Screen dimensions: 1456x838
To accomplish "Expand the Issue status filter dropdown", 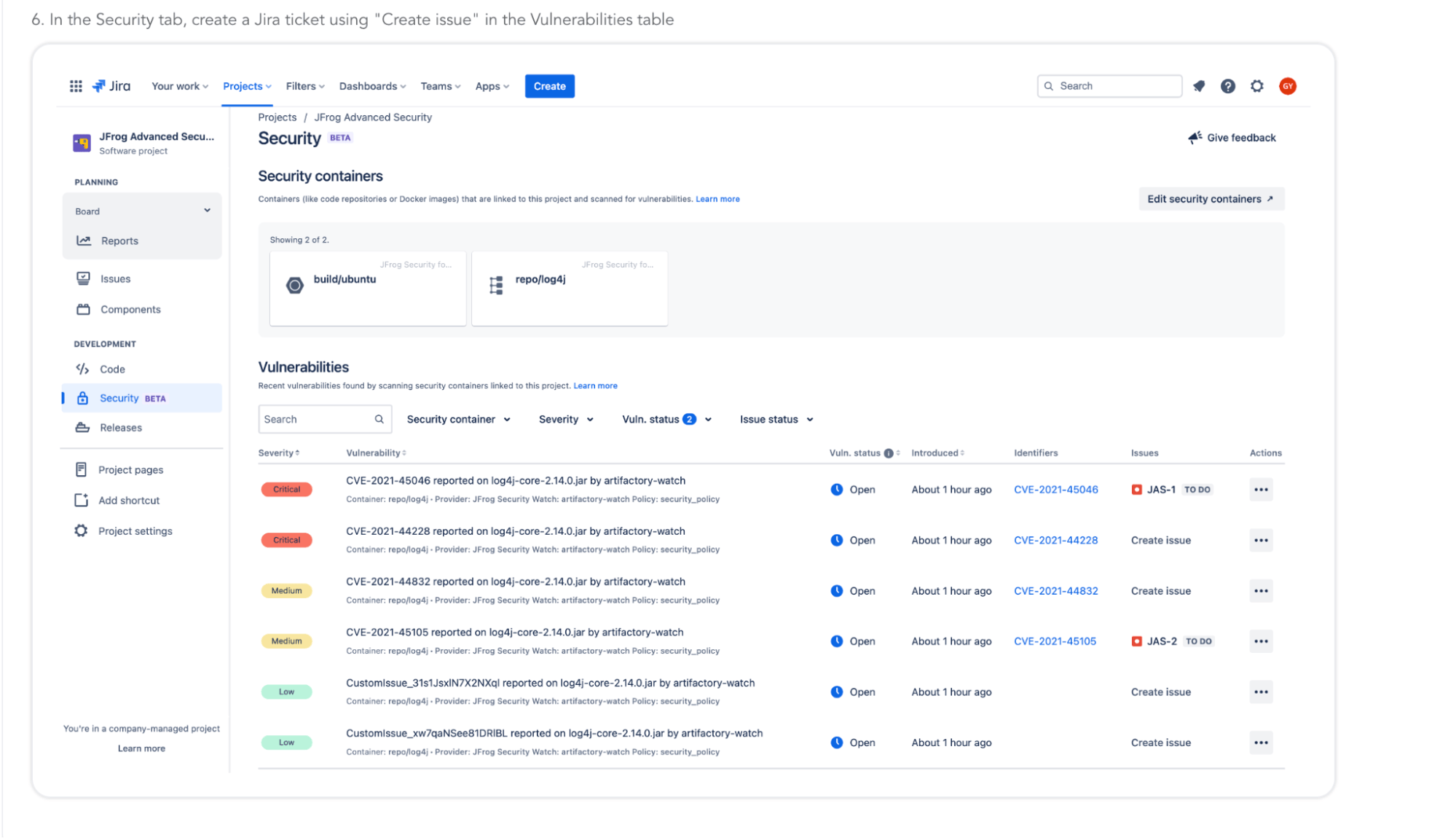I will point(776,418).
